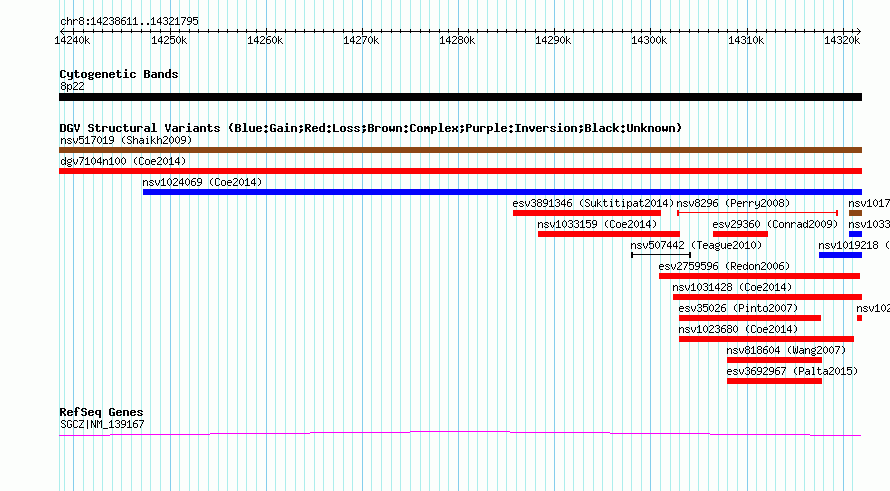Click the tiny red bar under nsv102 label

(859, 318)
